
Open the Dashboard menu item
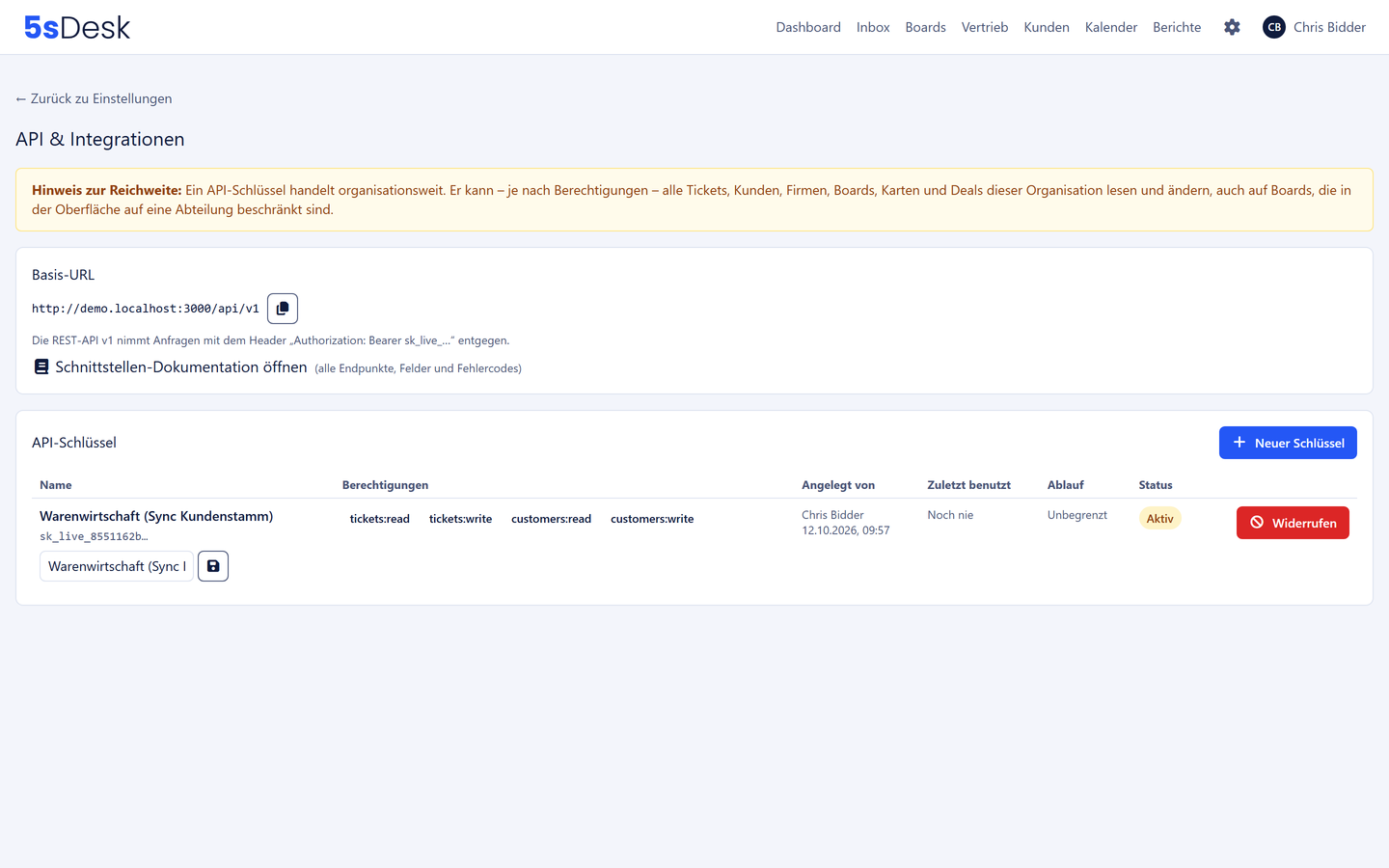[x=808, y=27]
